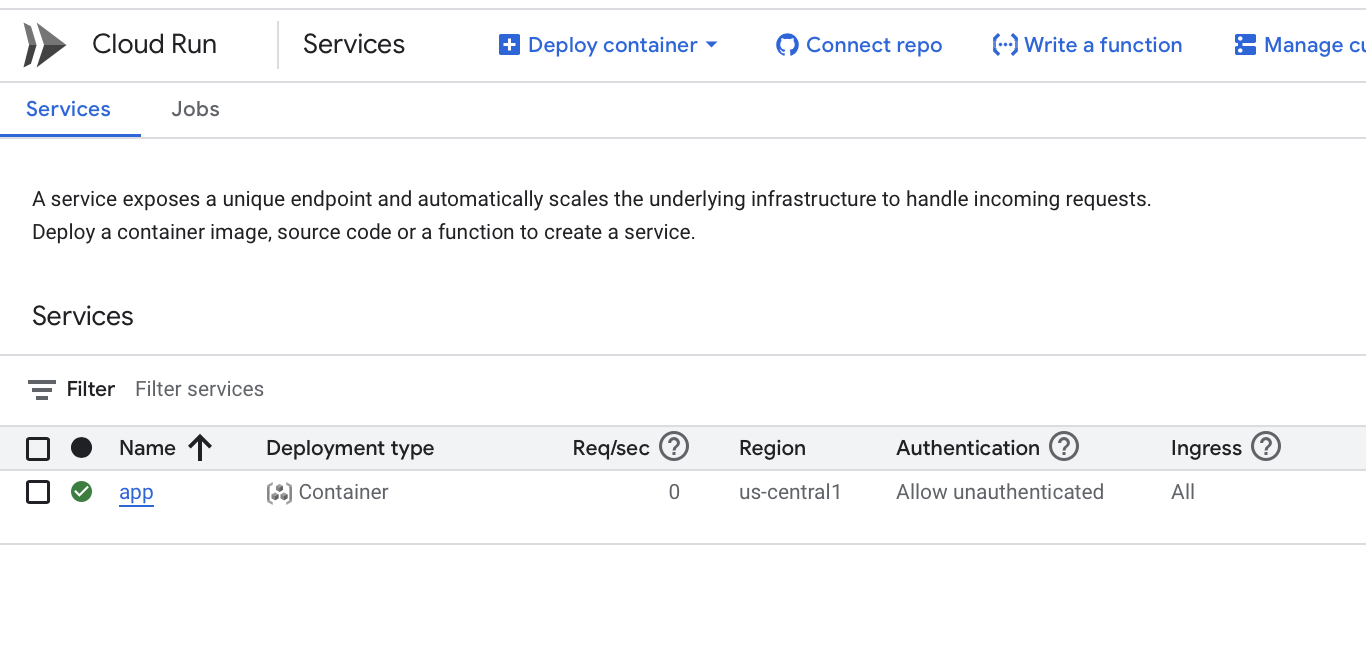This screenshot has height=654, width=1366.
Task: Open the app service link
Action: [x=136, y=493]
